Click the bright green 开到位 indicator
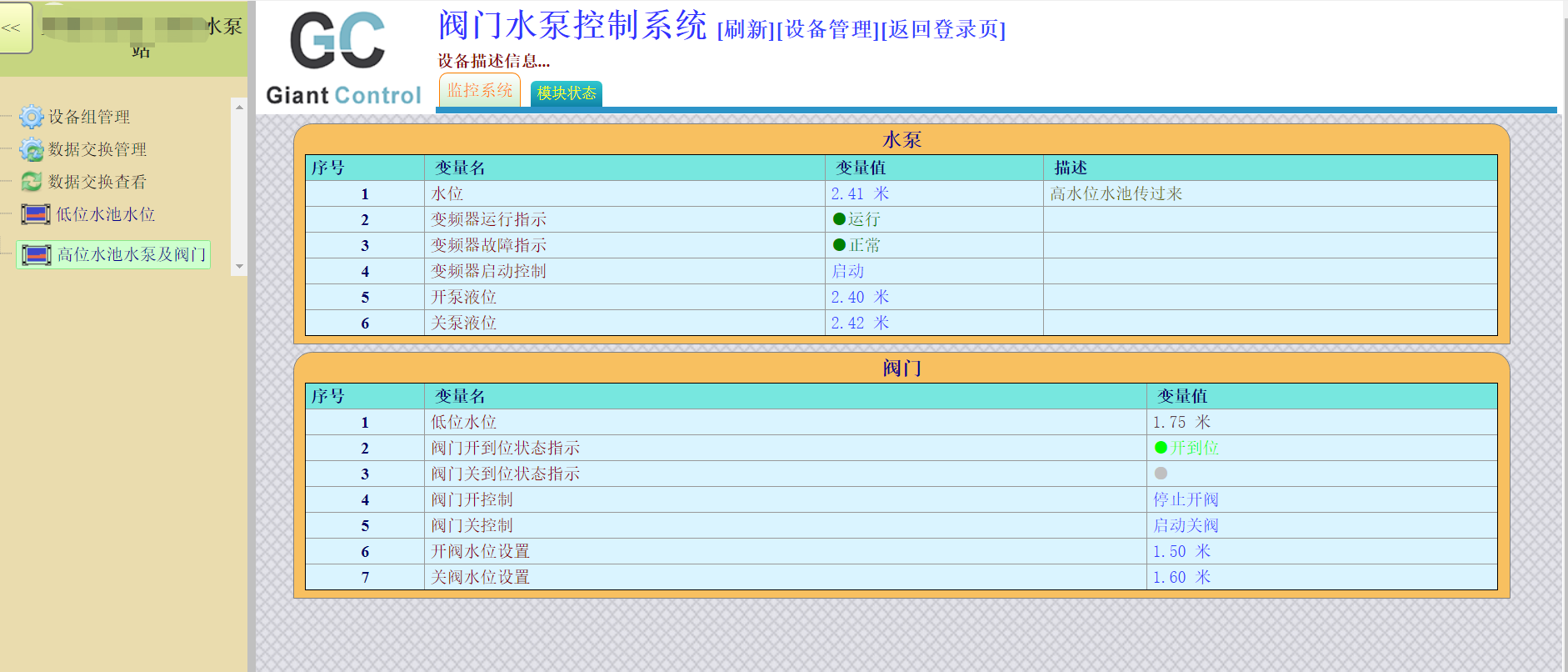 point(1161,448)
